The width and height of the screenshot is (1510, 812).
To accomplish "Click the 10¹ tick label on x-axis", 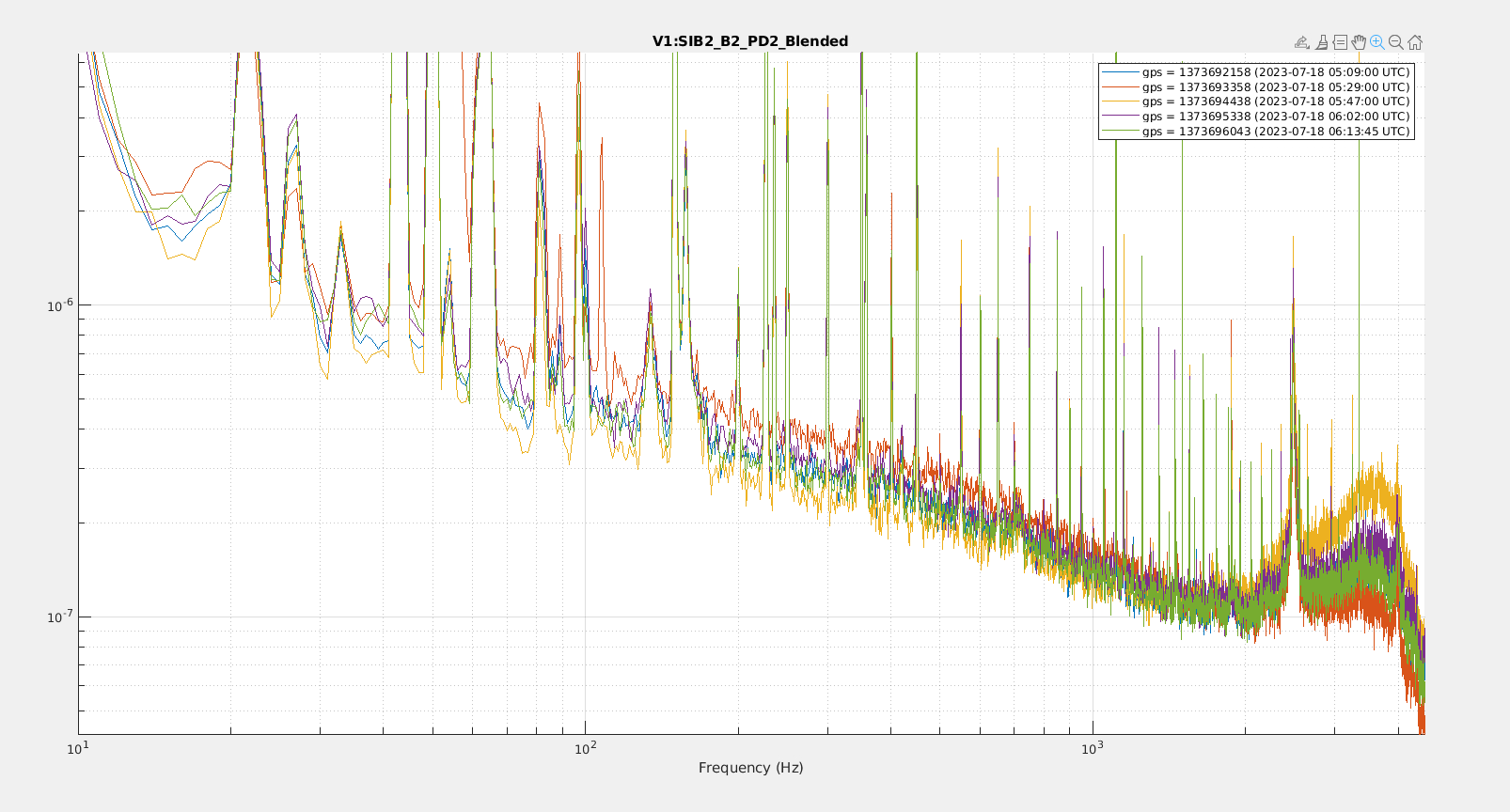I will click(78, 748).
